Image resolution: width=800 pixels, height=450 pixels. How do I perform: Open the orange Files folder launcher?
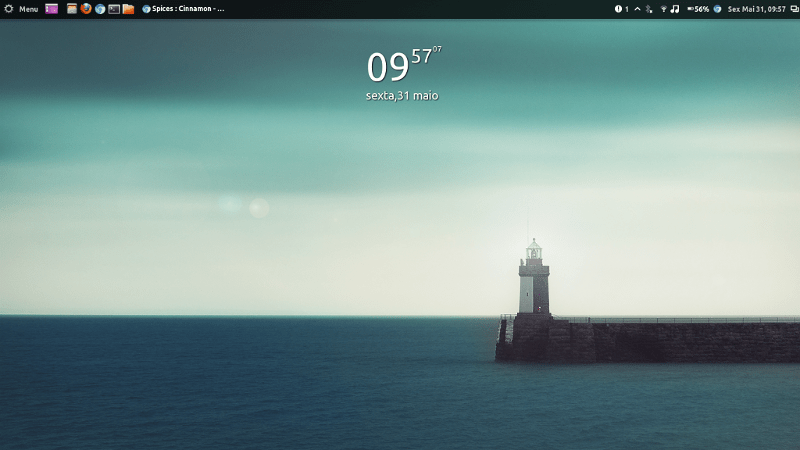pyautogui.click(x=129, y=9)
